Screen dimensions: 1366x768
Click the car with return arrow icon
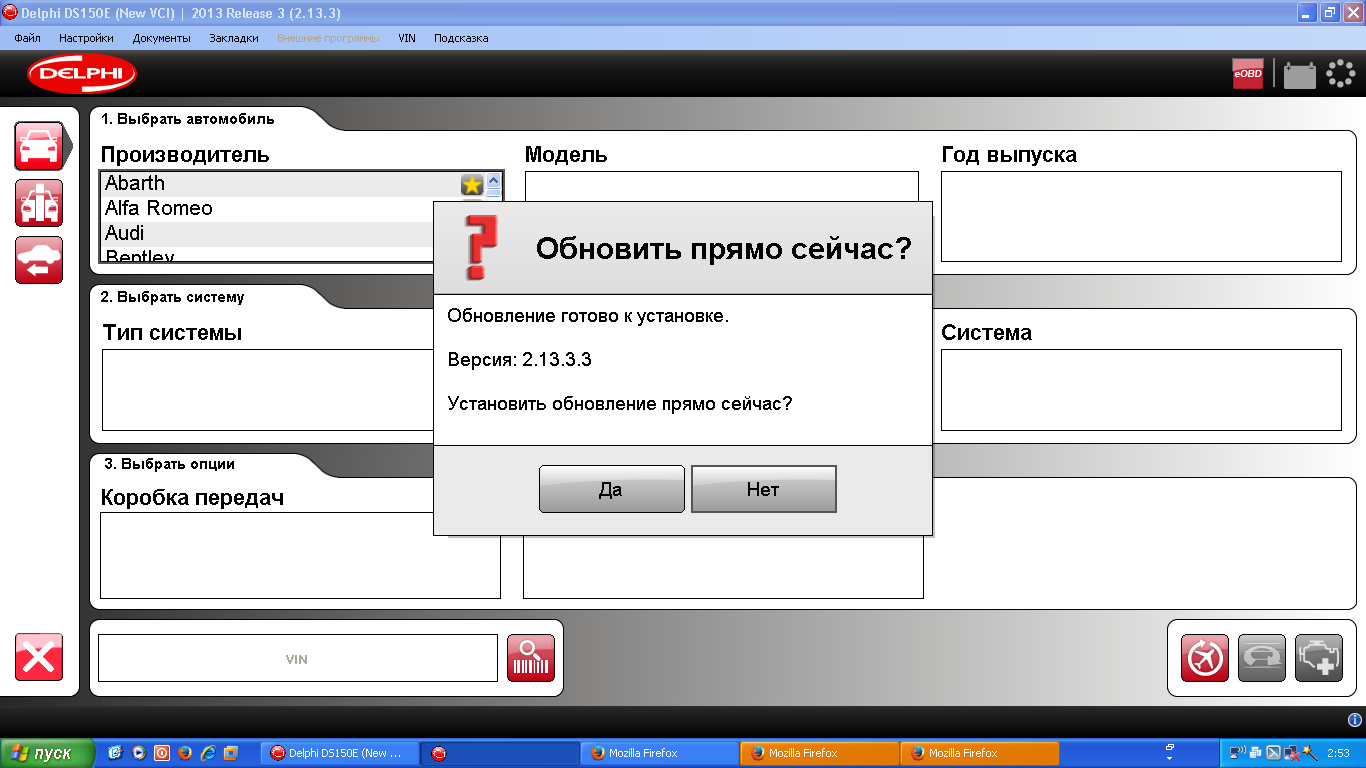point(39,260)
